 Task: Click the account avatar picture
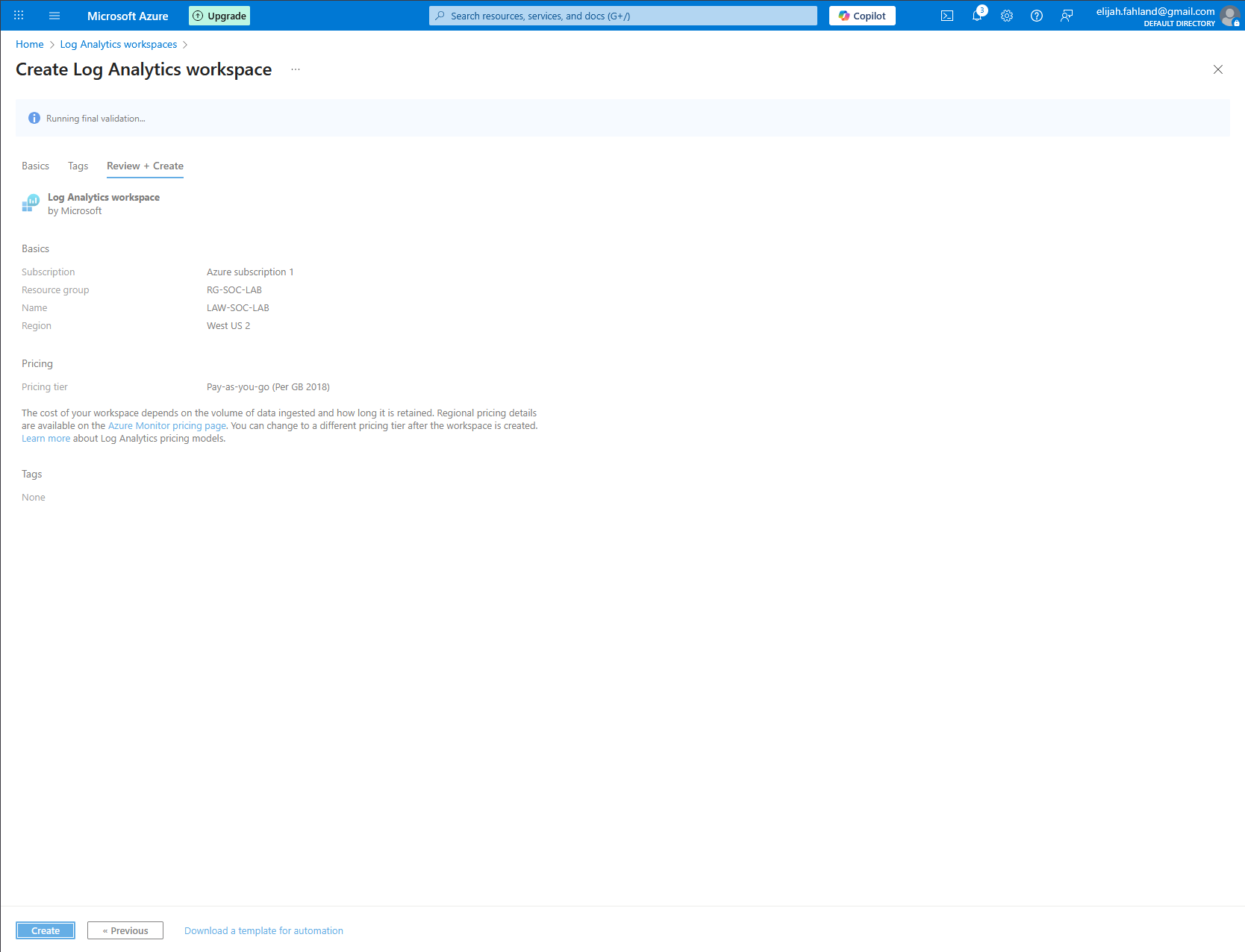pyautogui.click(x=1230, y=16)
